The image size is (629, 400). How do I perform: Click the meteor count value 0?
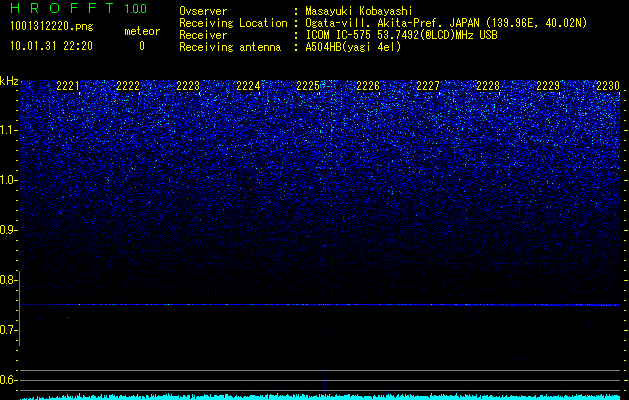[142, 46]
